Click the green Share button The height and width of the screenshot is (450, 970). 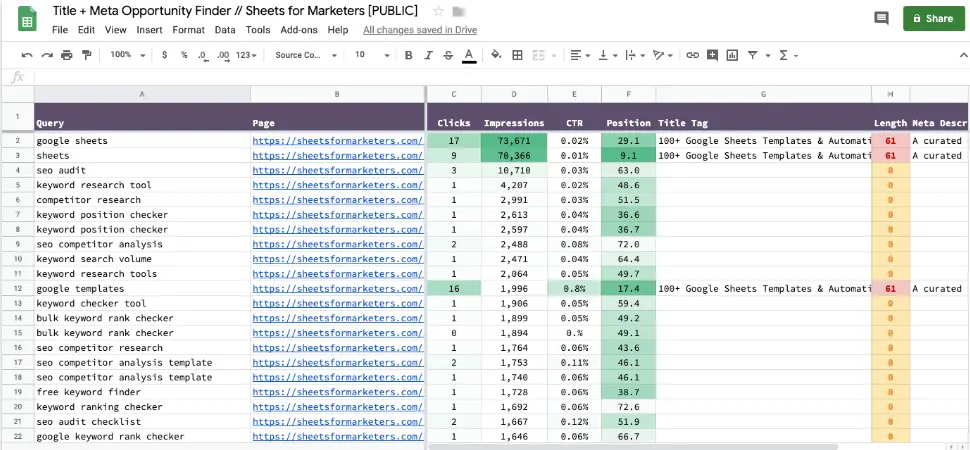pyautogui.click(x=934, y=19)
